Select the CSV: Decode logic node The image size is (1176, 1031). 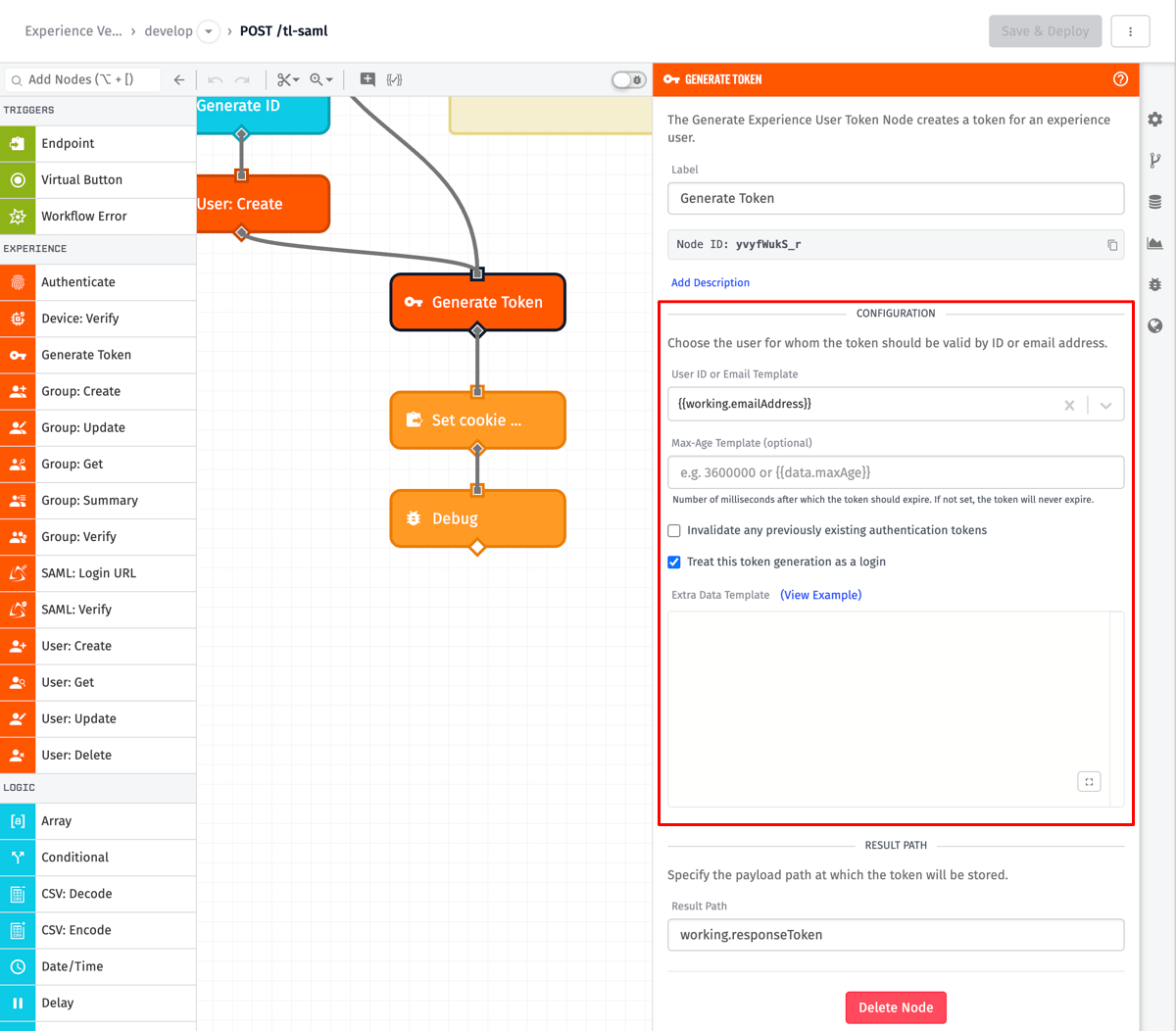(x=98, y=893)
